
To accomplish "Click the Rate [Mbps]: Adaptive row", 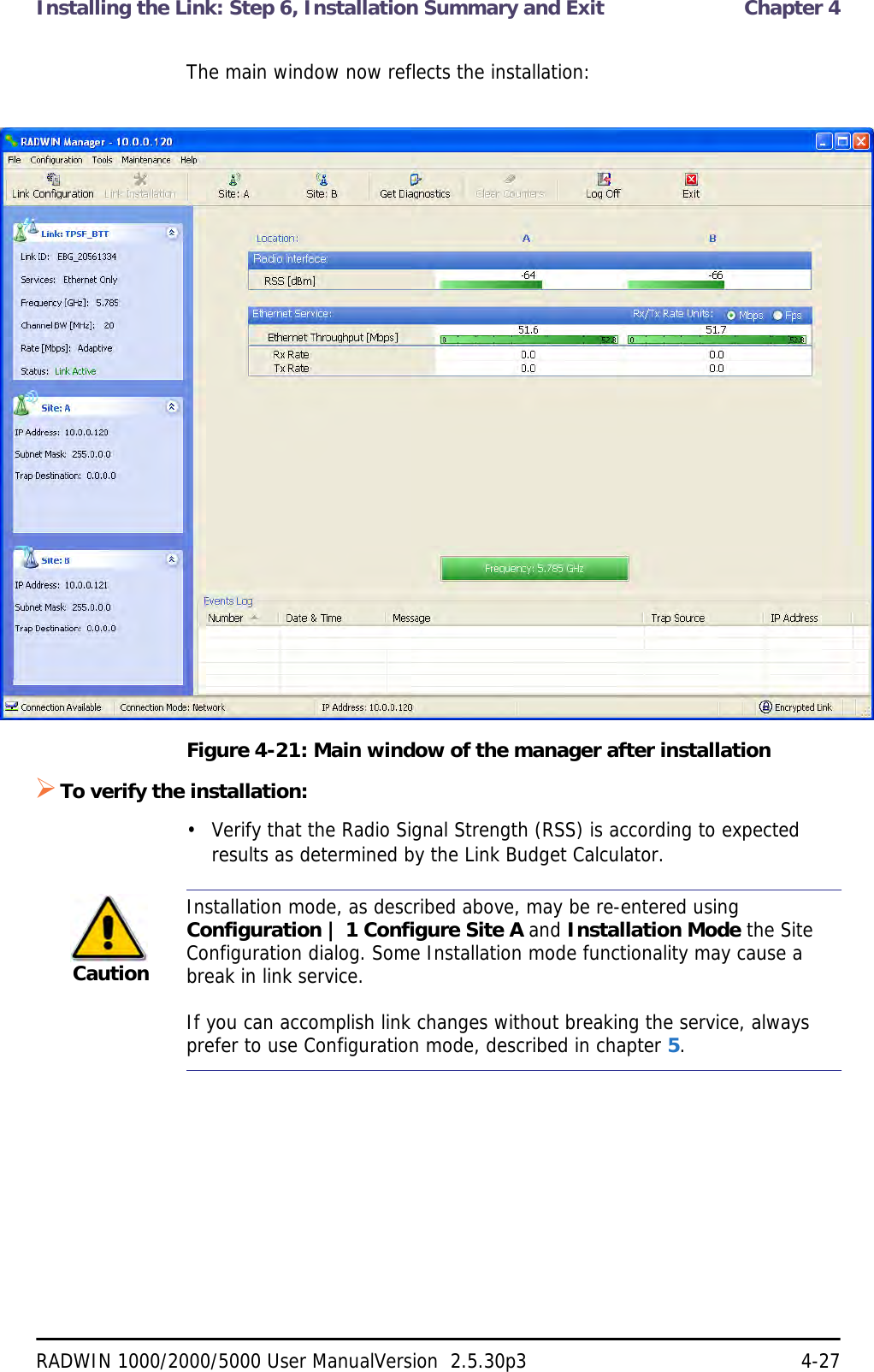I will [x=67, y=348].
